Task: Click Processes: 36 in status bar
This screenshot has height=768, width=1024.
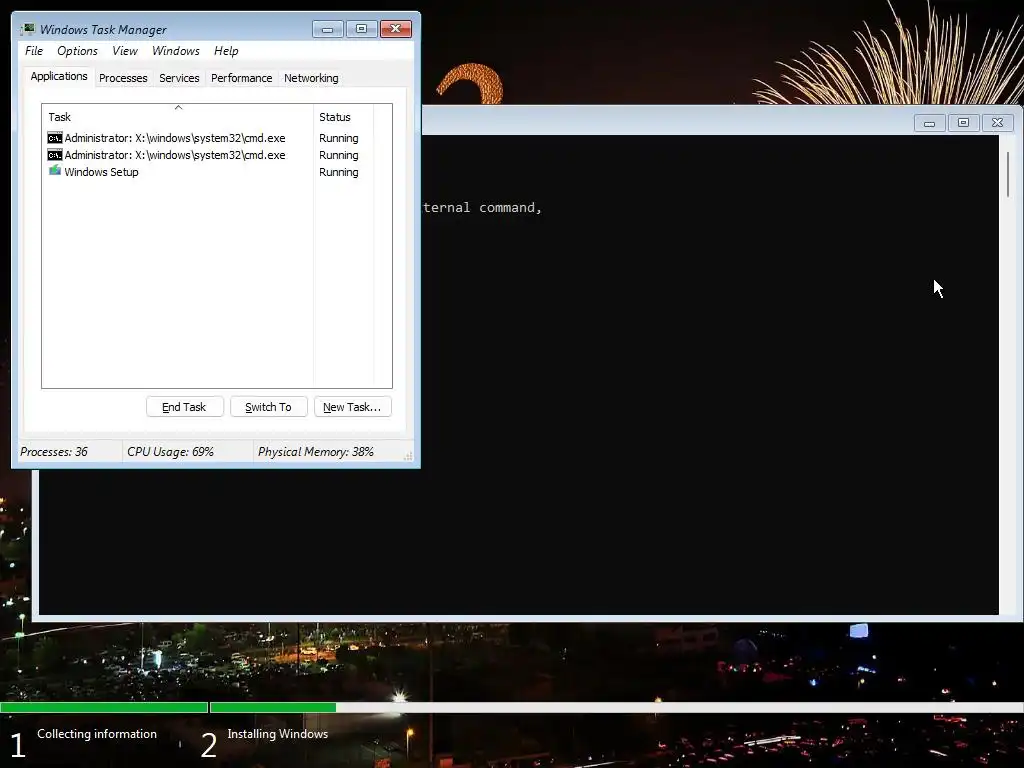Action: coord(54,452)
